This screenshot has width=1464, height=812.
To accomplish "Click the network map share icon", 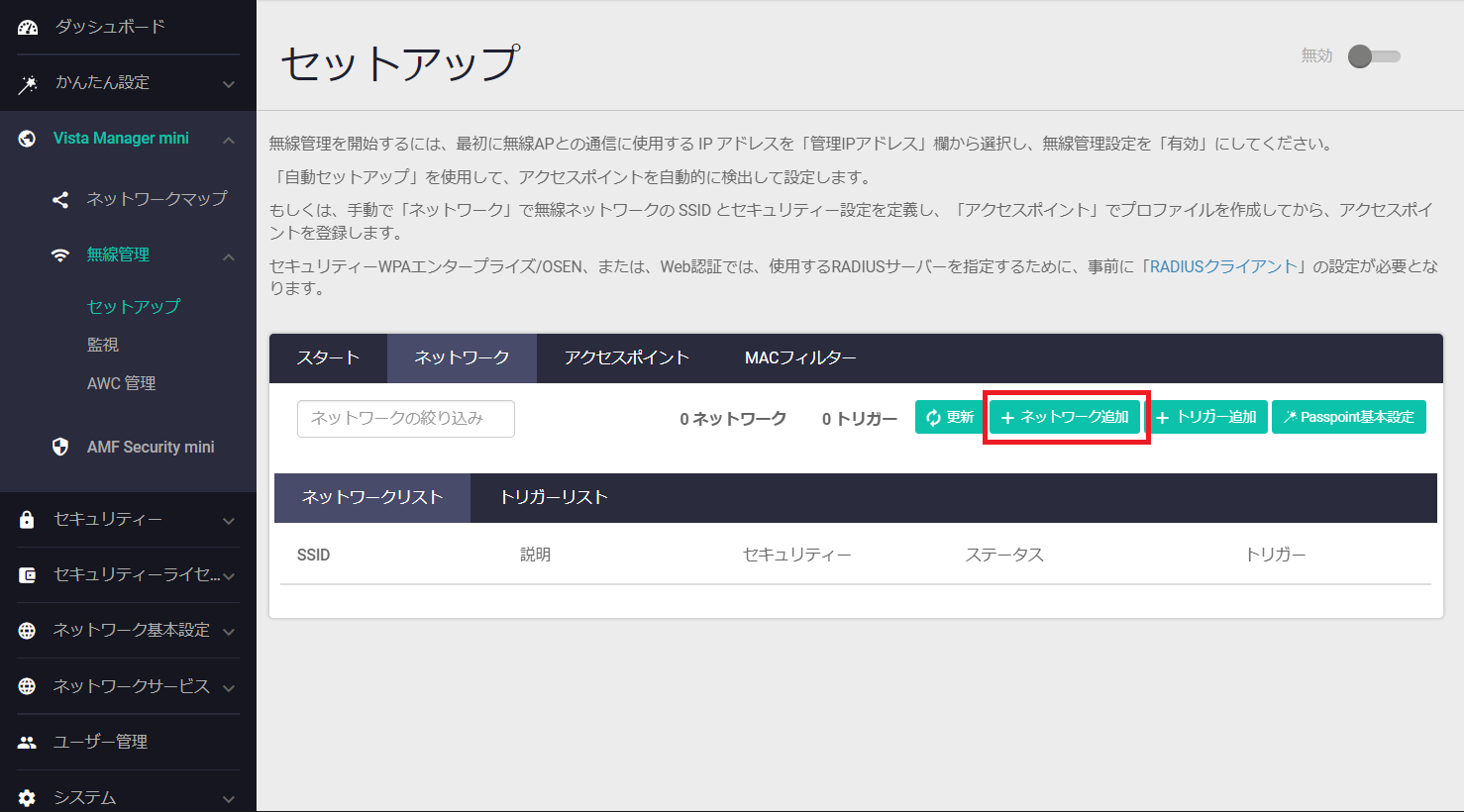I will pyautogui.click(x=60, y=200).
